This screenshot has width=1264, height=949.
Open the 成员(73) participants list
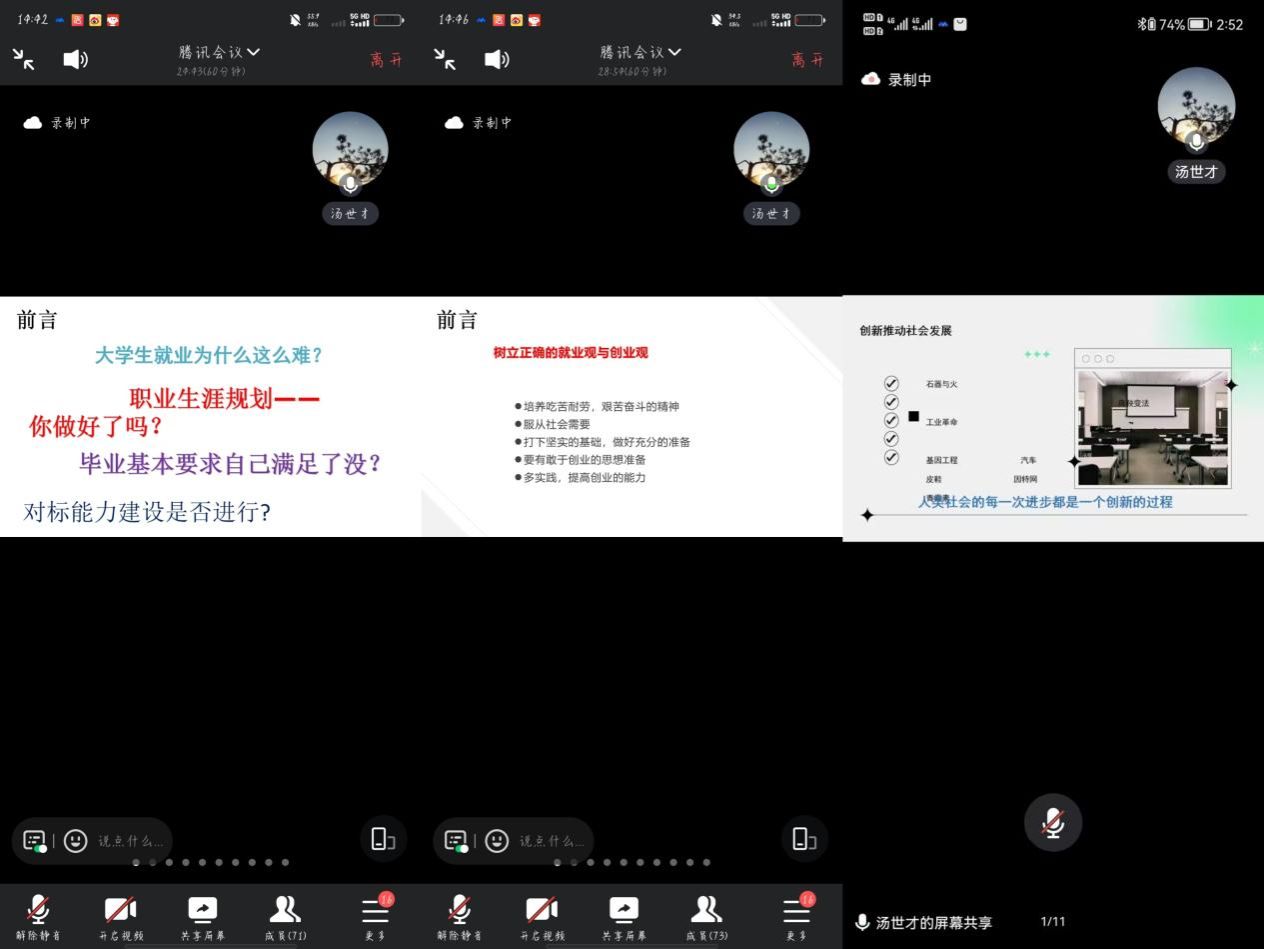(x=706, y=916)
